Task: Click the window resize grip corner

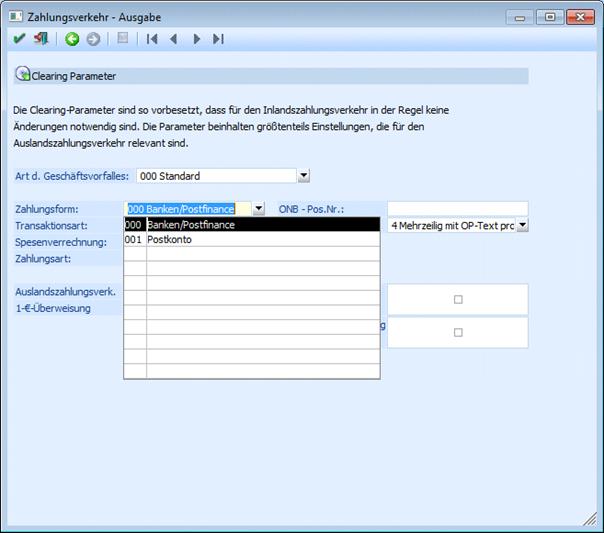Action: click(590, 519)
